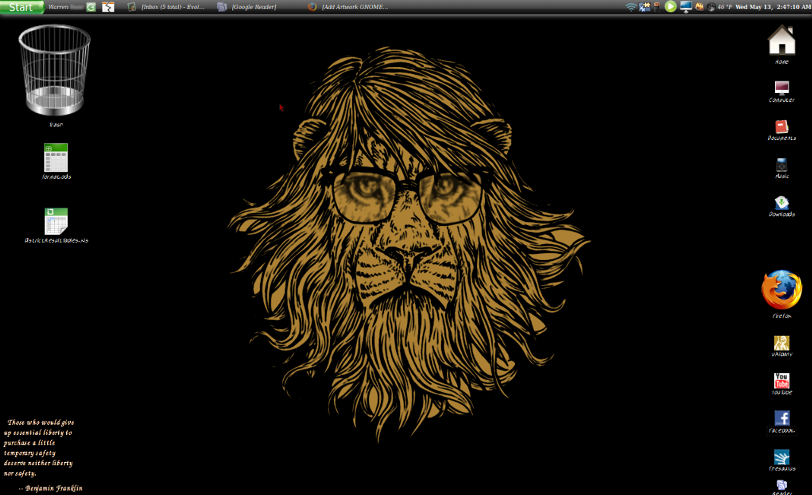Open the Thesaurus desktop launcher
Viewport: 812px width, 495px height.
click(x=781, y=457)
